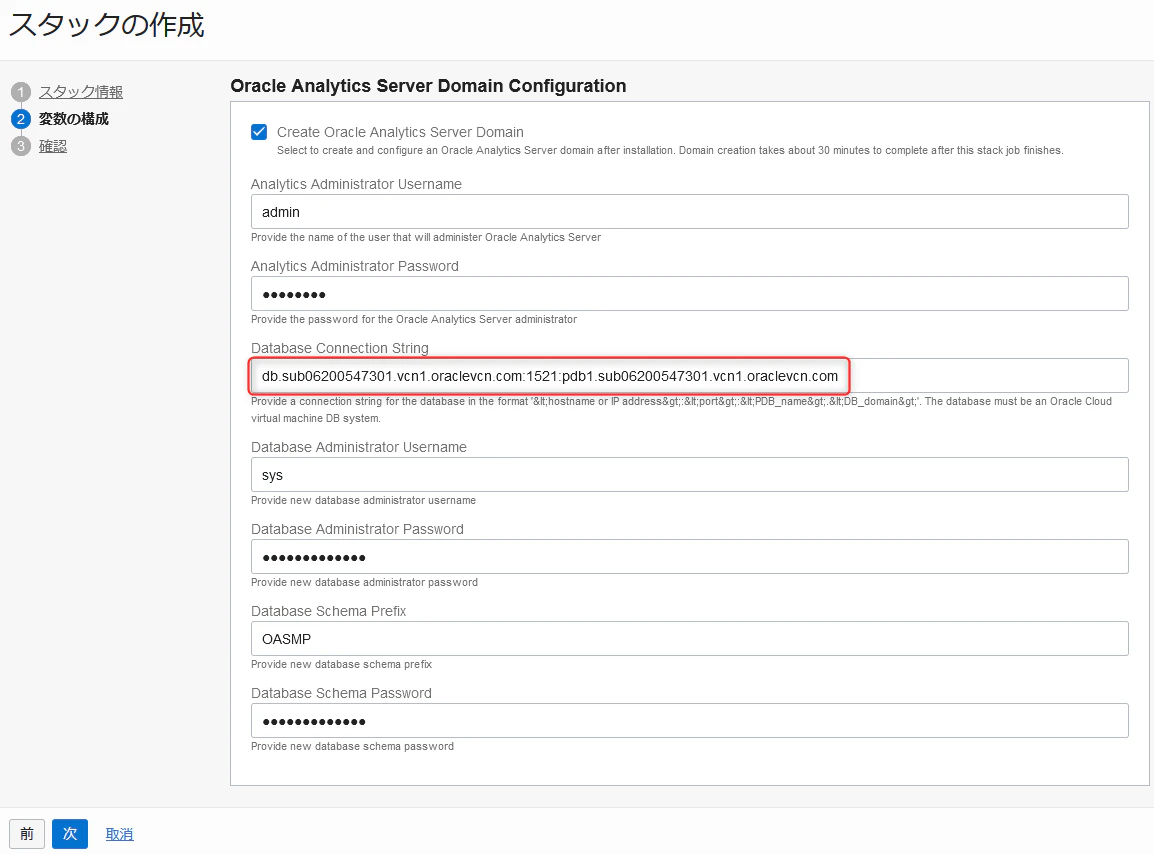Screen dimensions: 1154x854
Task: Open the 確認 step link
Action: click(x=53, y=147)
